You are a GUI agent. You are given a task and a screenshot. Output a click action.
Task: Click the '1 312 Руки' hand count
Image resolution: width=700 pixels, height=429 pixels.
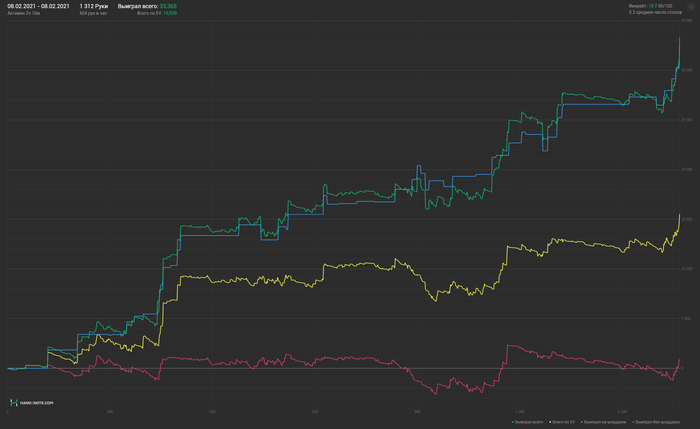point(94,6)
